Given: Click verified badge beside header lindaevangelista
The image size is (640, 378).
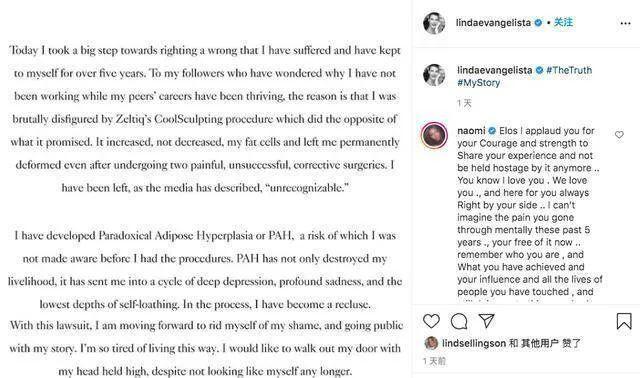Looking at the screenshot, I should pos(538,23).
